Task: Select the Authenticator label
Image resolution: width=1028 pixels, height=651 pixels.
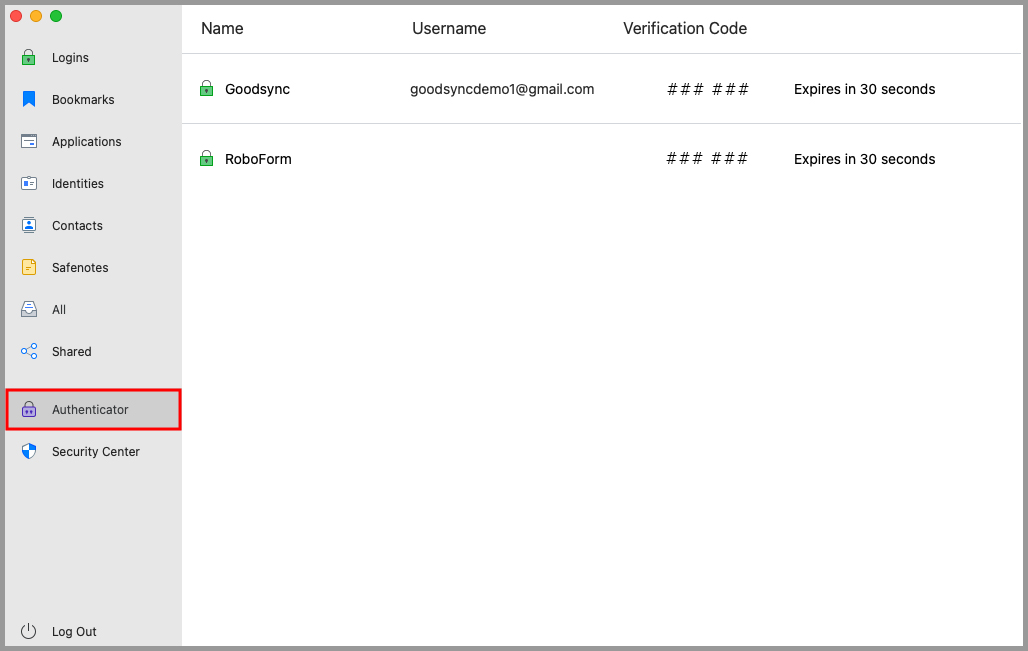Action: pos(90,410)
